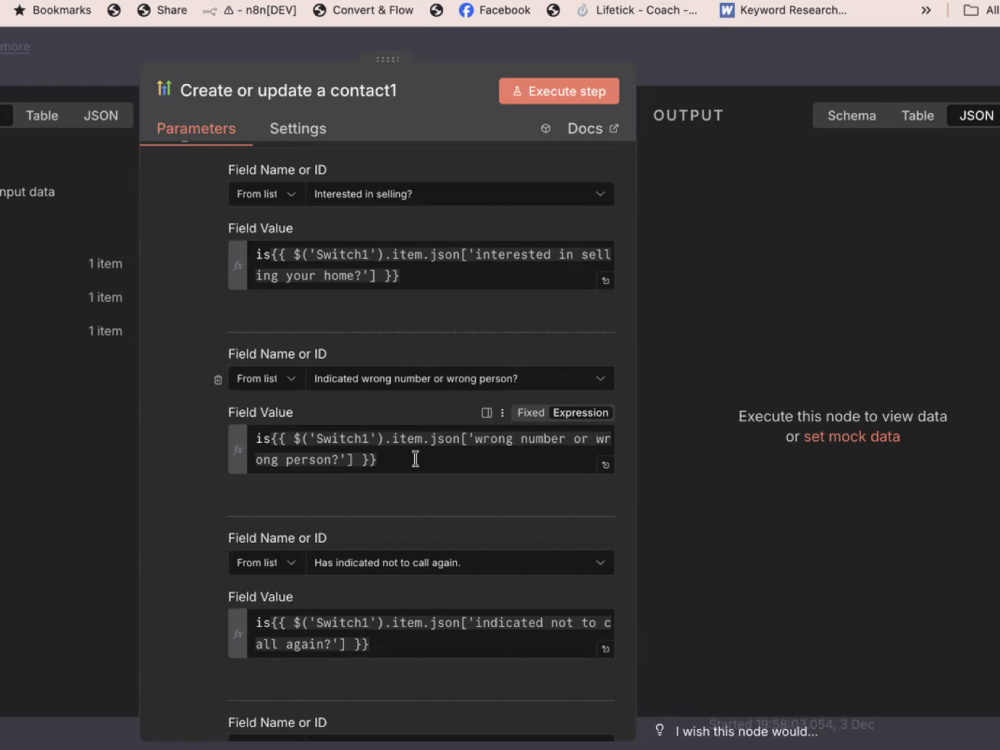Switch Field Value to Expression mode
Image resolution: width=1000 pixels, height=750 pixels.
(580, 413)
